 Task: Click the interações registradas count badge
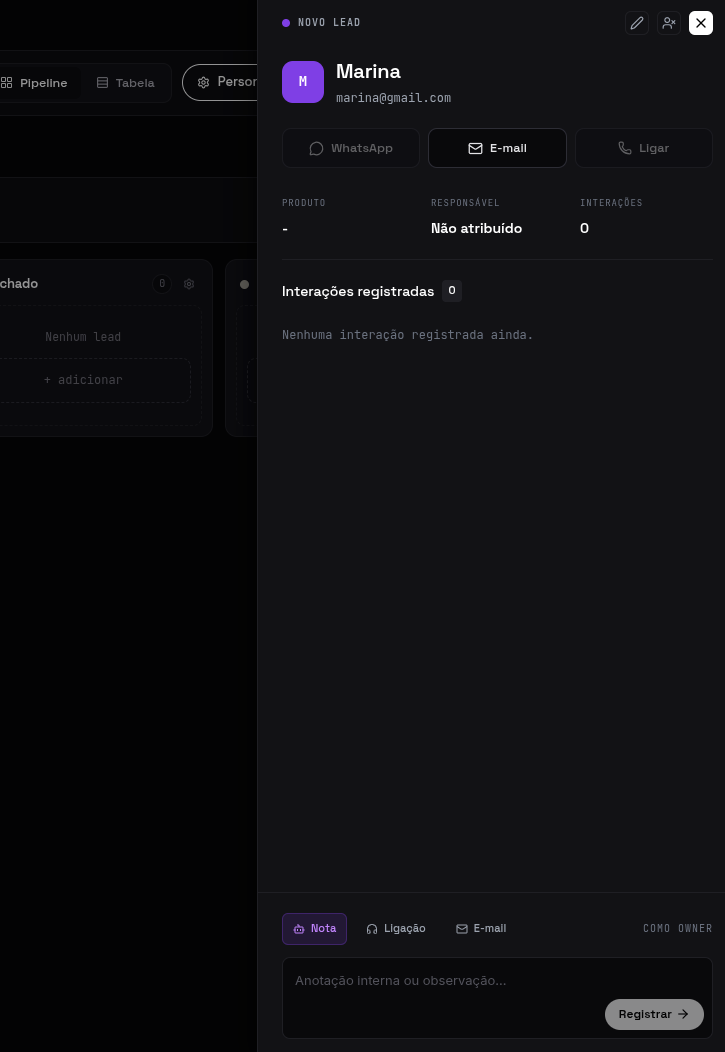tap(451, 291)
